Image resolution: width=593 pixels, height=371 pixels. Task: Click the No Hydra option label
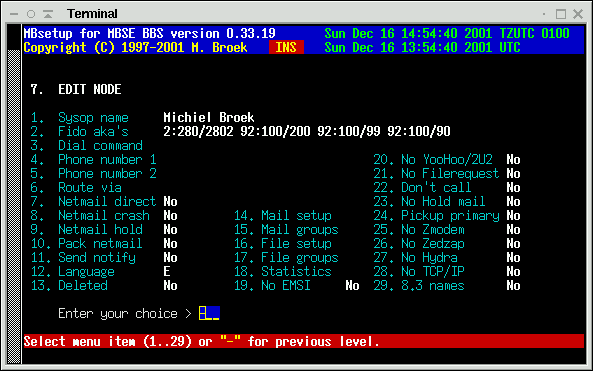429,257
